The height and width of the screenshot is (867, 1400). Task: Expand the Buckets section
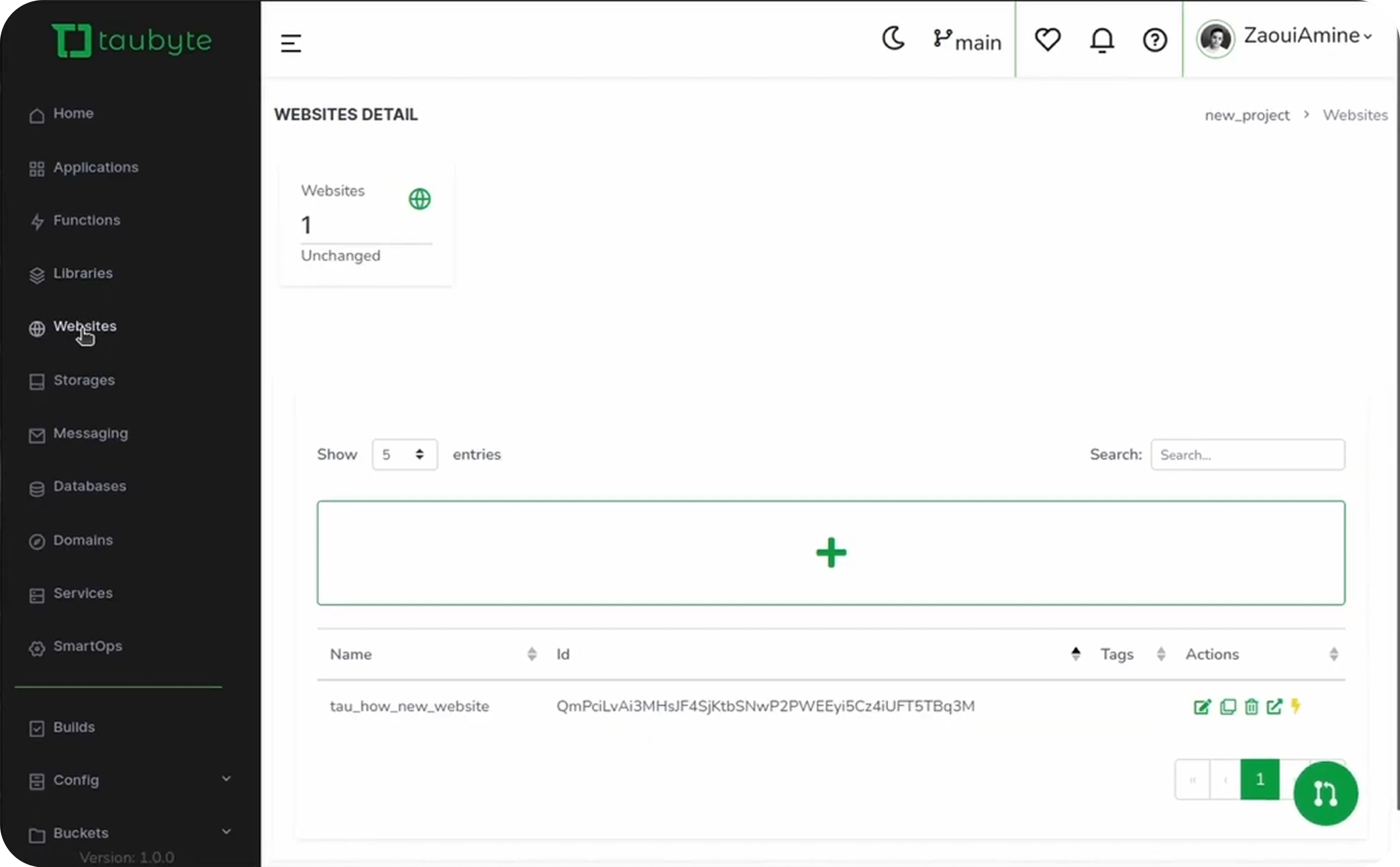(x=227, y=831)
